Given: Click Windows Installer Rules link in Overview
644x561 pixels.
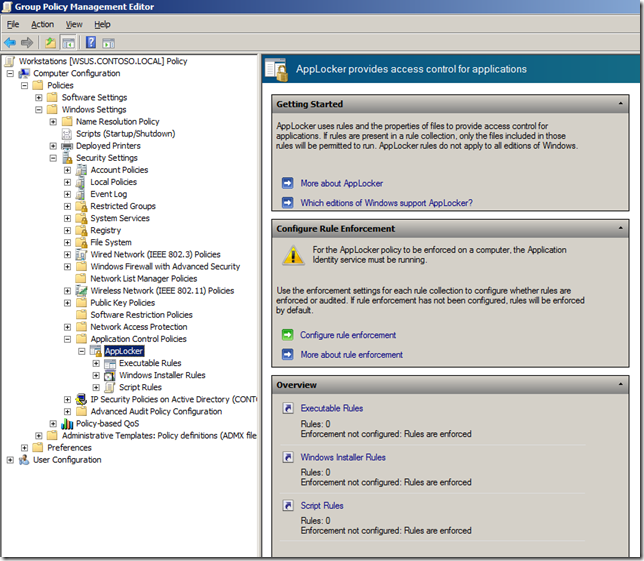Looking at the screenshot, I should point(342,457).
